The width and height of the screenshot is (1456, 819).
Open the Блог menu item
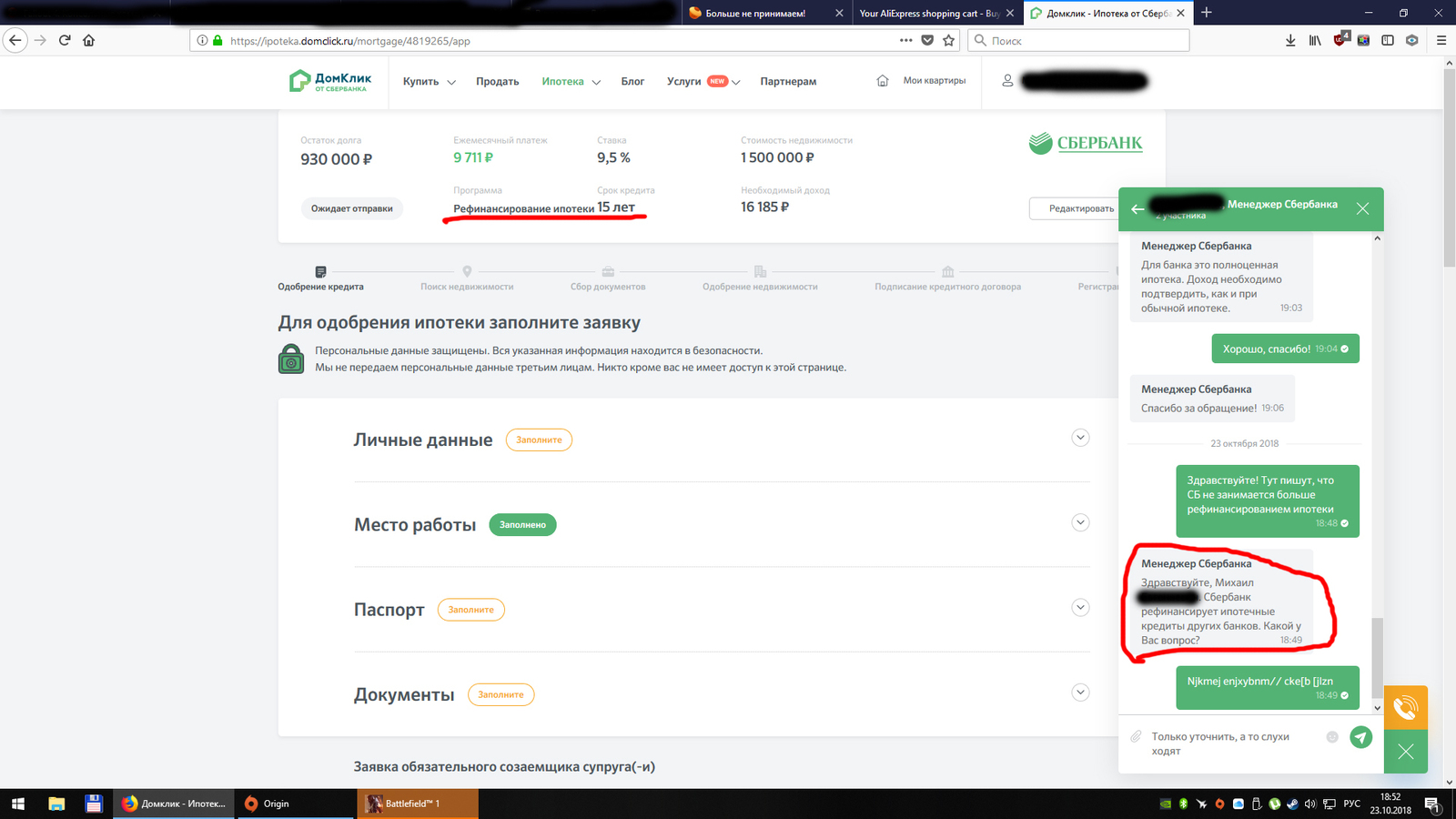tap(632, 81)
